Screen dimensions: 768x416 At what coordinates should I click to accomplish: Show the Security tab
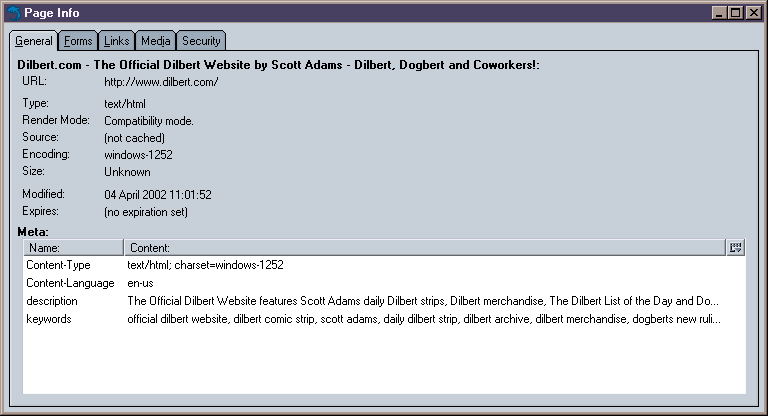click(x=201, y=41)
